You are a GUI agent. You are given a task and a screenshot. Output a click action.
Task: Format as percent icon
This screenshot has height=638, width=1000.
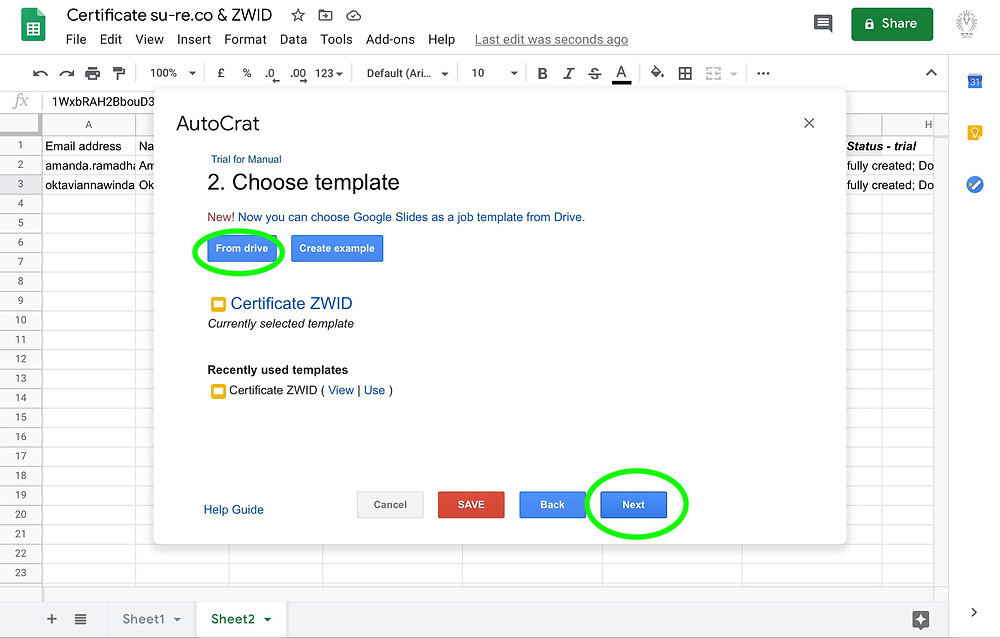point(247,73)
